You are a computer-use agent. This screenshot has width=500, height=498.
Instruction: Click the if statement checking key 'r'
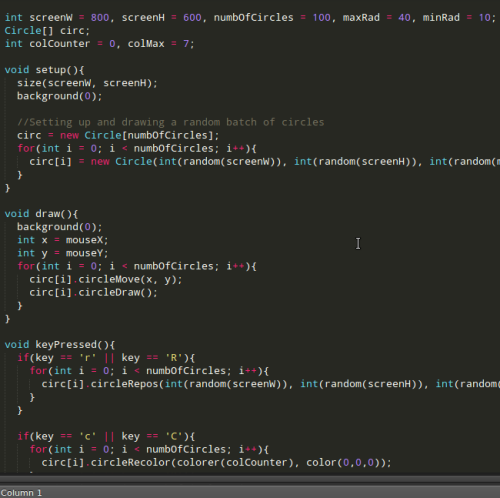coord(106,358)
